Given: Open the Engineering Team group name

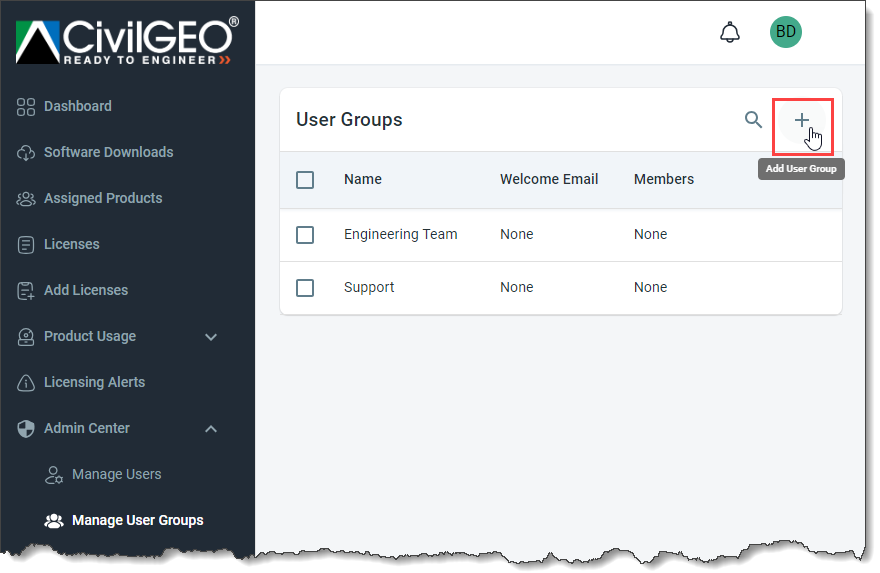Looking at the screenshot, I should (x=401, y=234).
